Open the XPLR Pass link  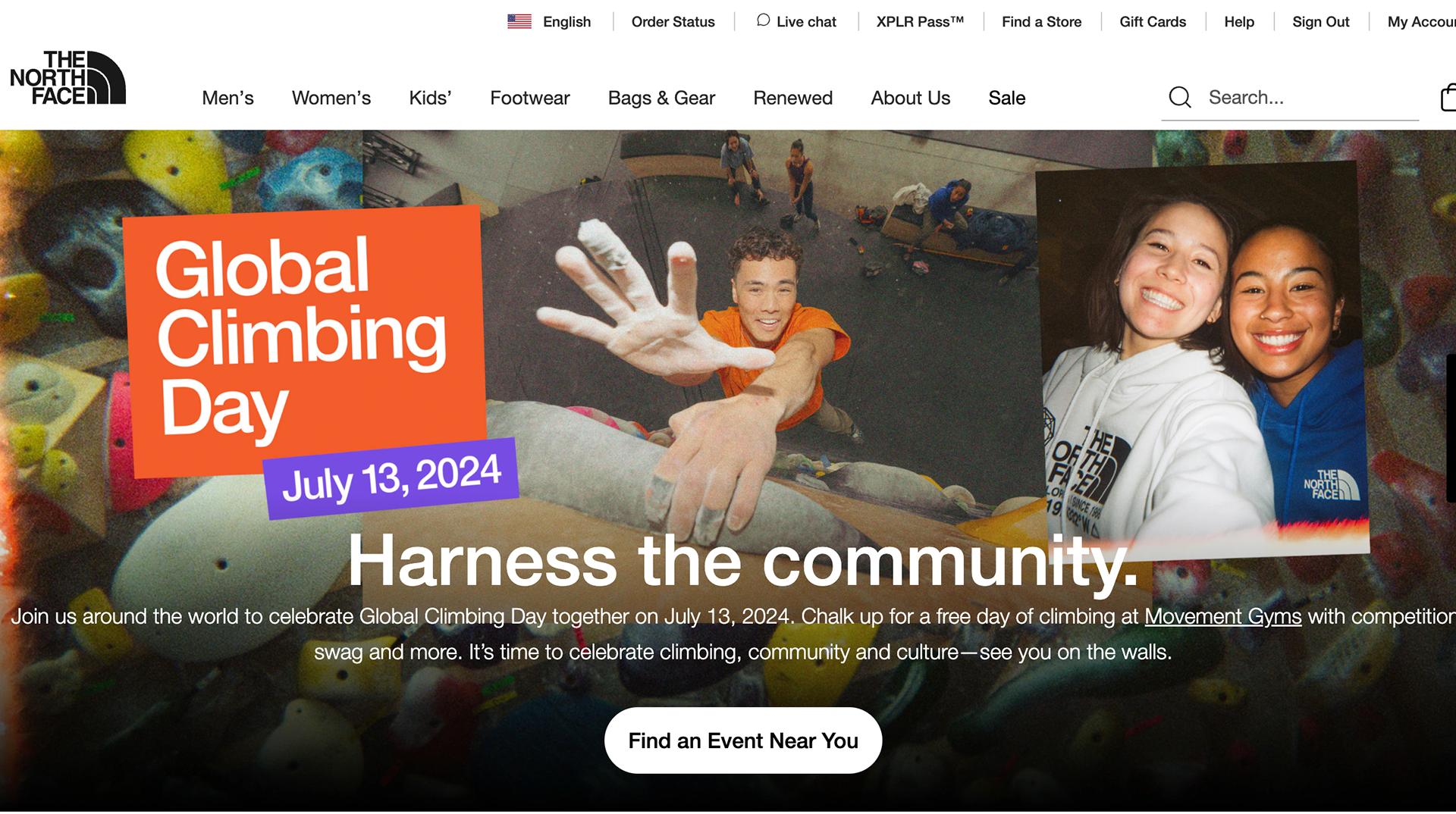[x=920, y=22]
